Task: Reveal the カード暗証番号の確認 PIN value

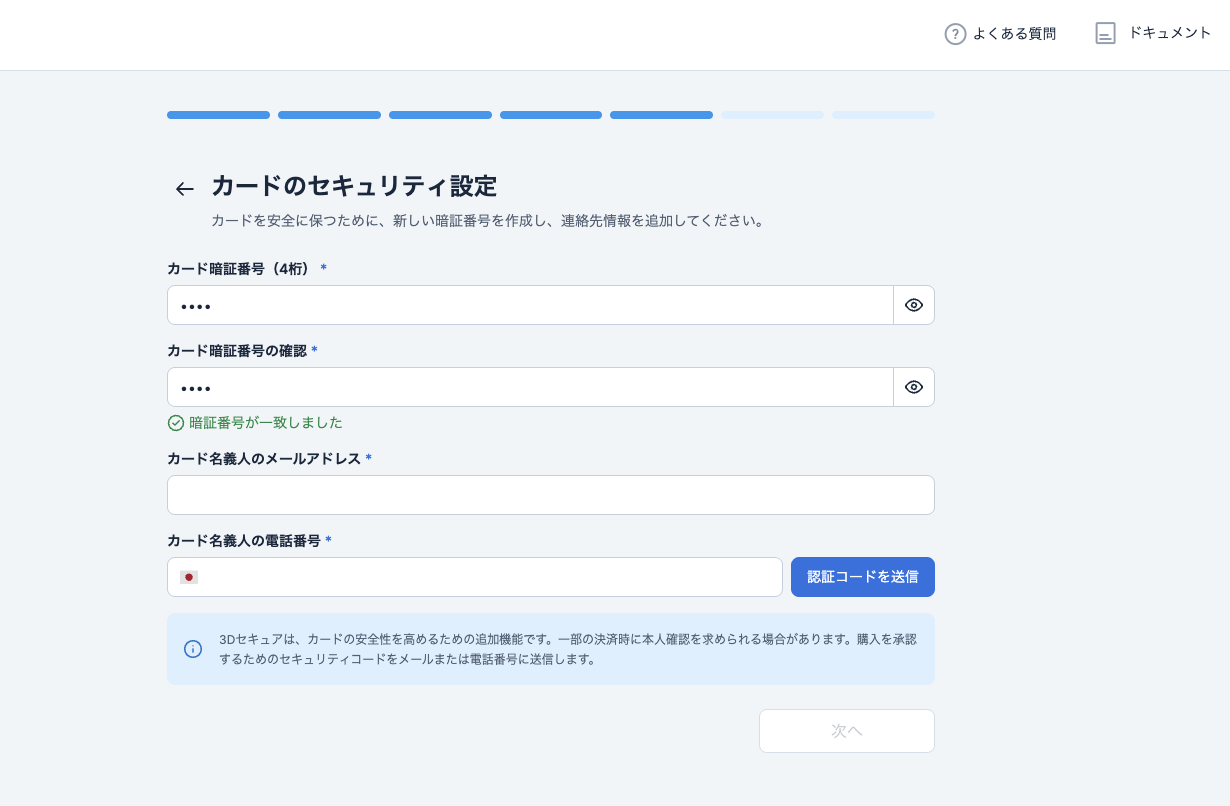Action: [914, 387]
